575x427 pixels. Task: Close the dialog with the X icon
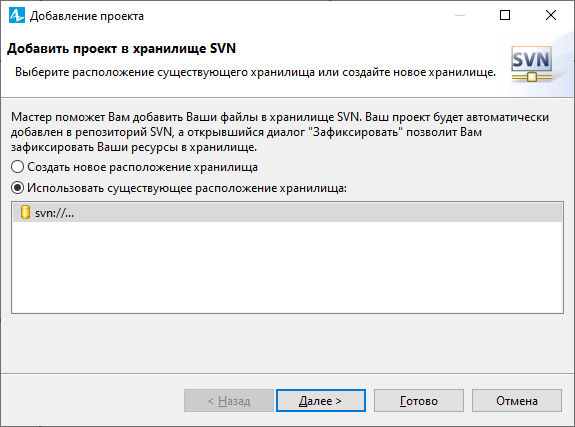[x=551, y=15]
